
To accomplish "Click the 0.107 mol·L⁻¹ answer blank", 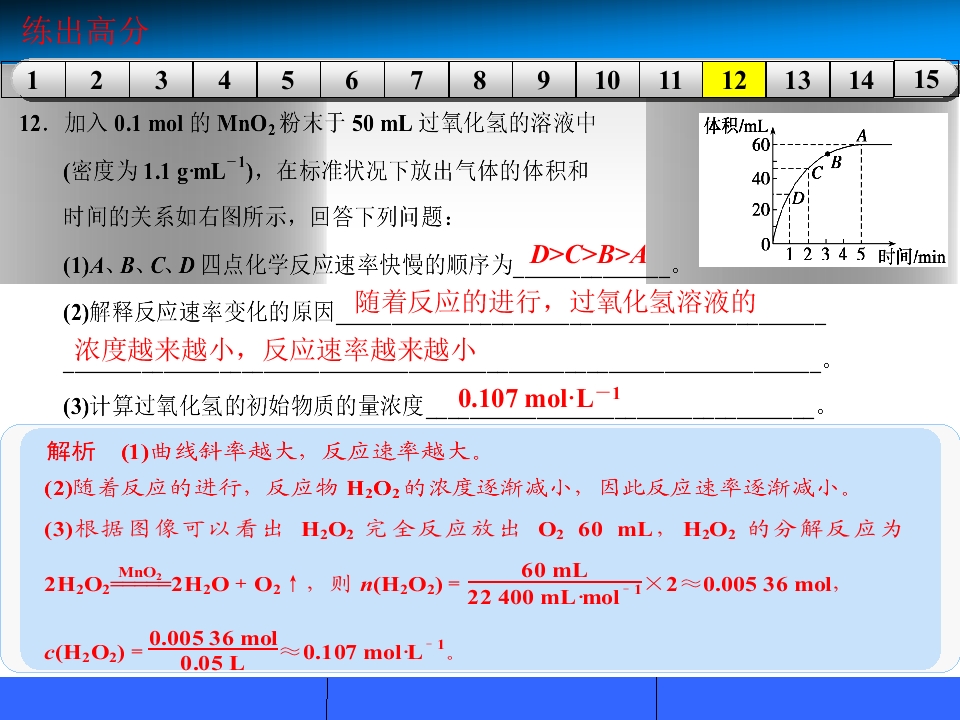I will tap(620, 401).
